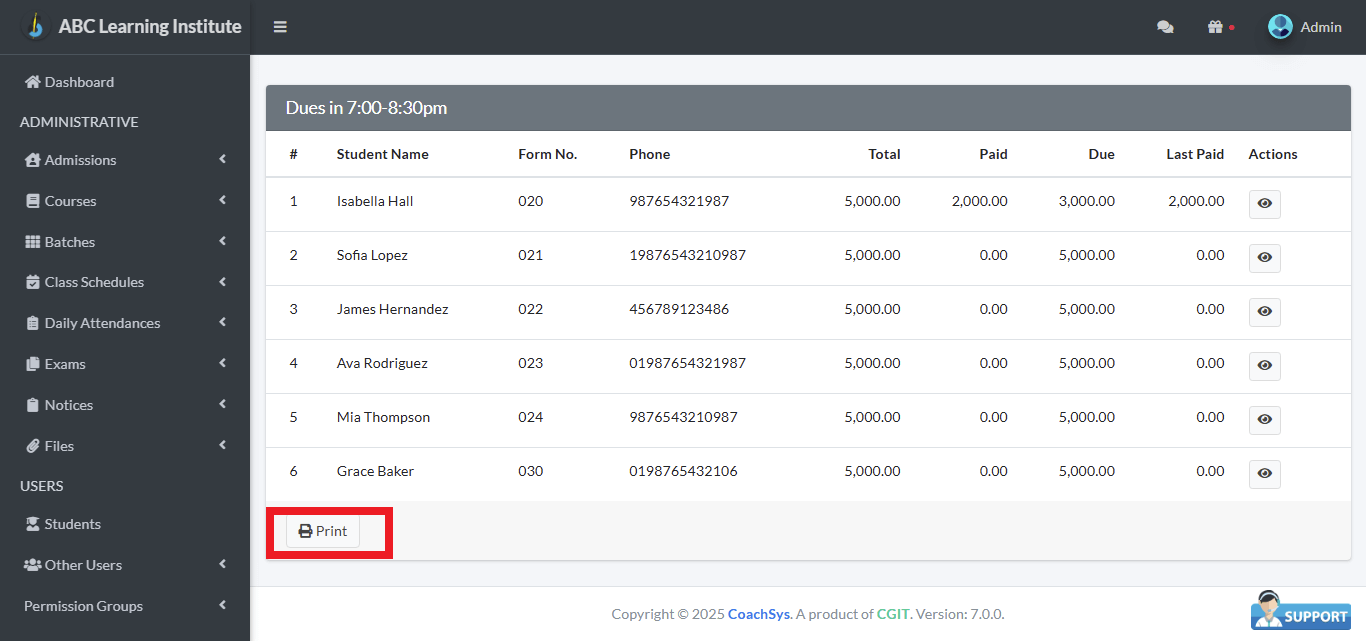
Task: Open the chat messages icon in top bar
Action: (1165, 27)
